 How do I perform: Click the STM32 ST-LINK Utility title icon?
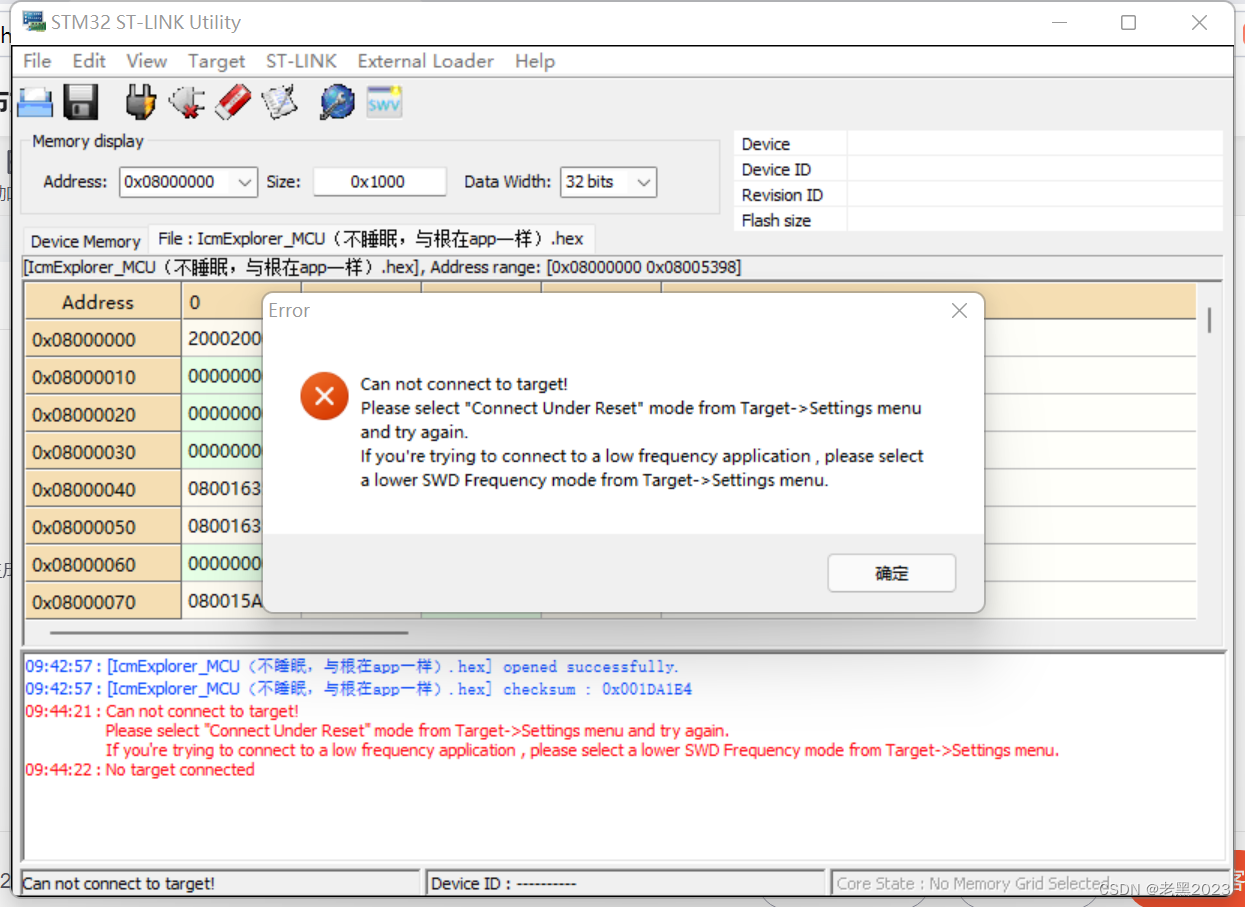tap(34, 21)
